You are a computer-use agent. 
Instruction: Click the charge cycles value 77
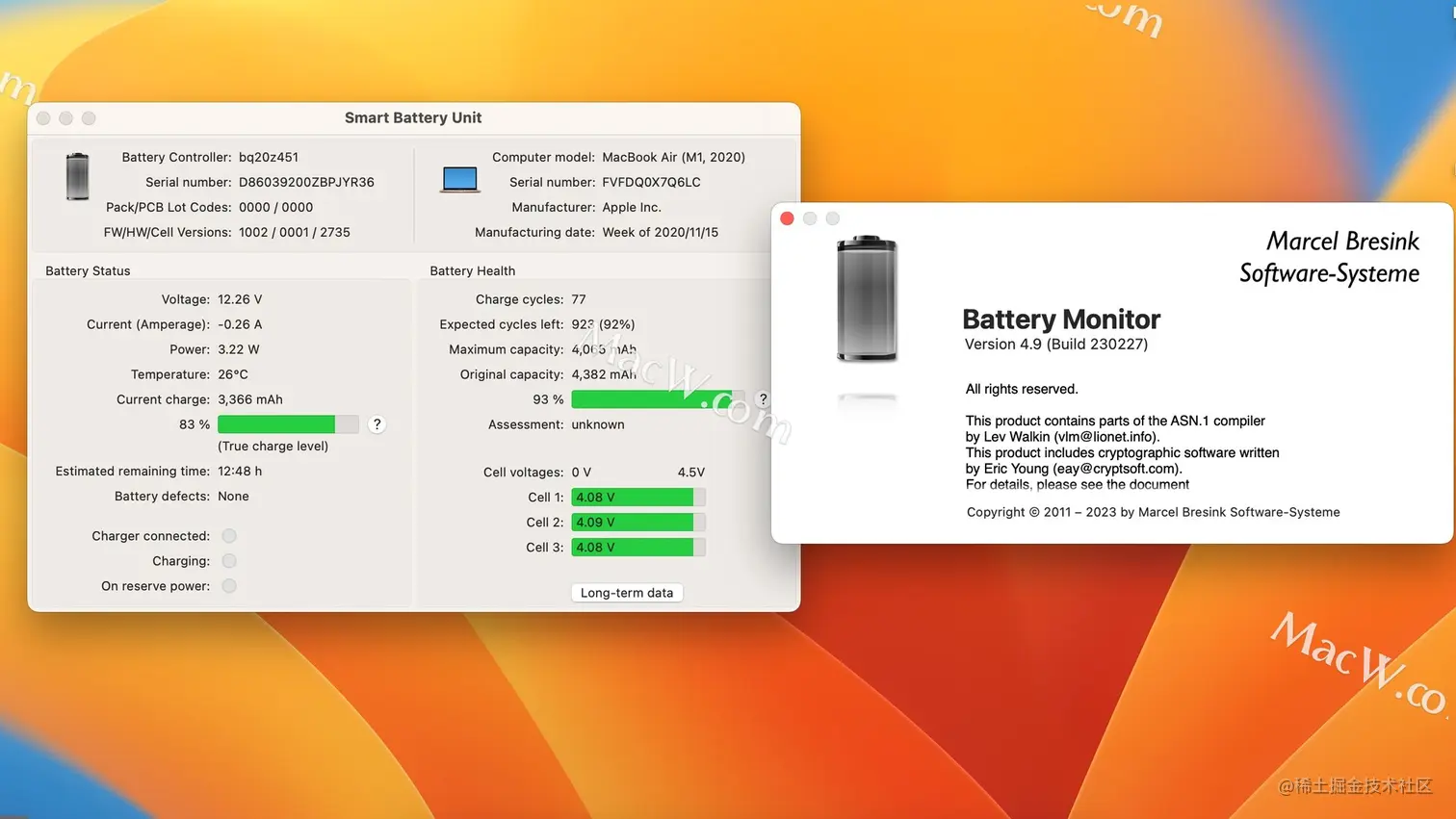(x=579, y=299)
